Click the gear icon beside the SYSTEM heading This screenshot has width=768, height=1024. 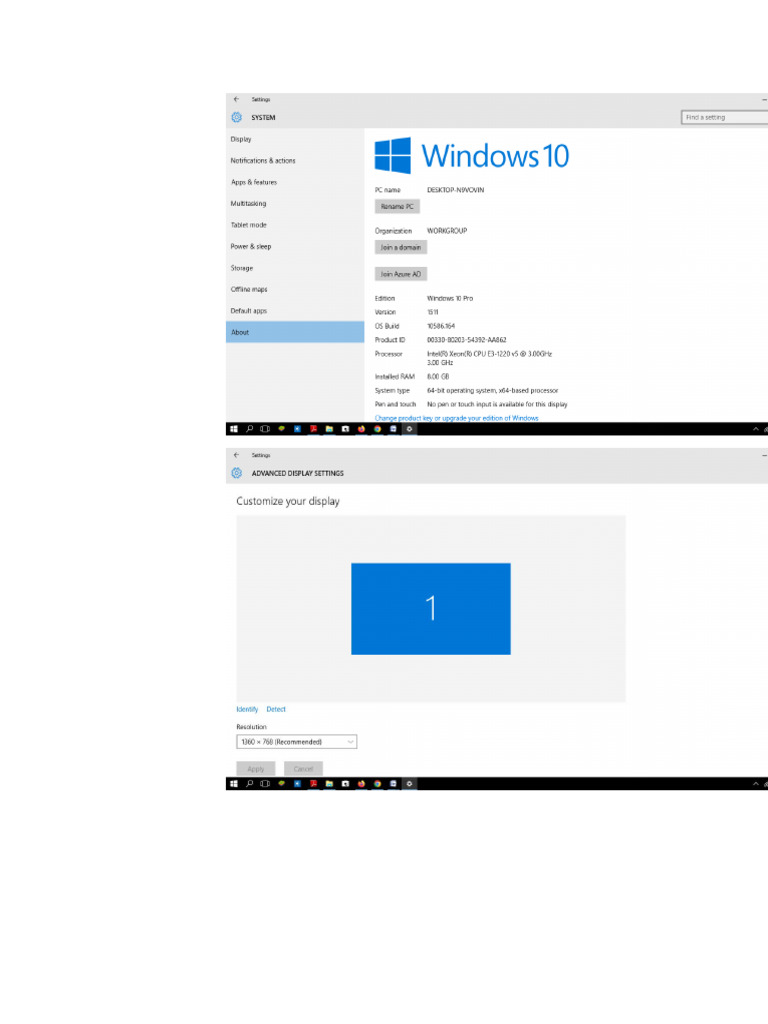click(x=236, y=118)
